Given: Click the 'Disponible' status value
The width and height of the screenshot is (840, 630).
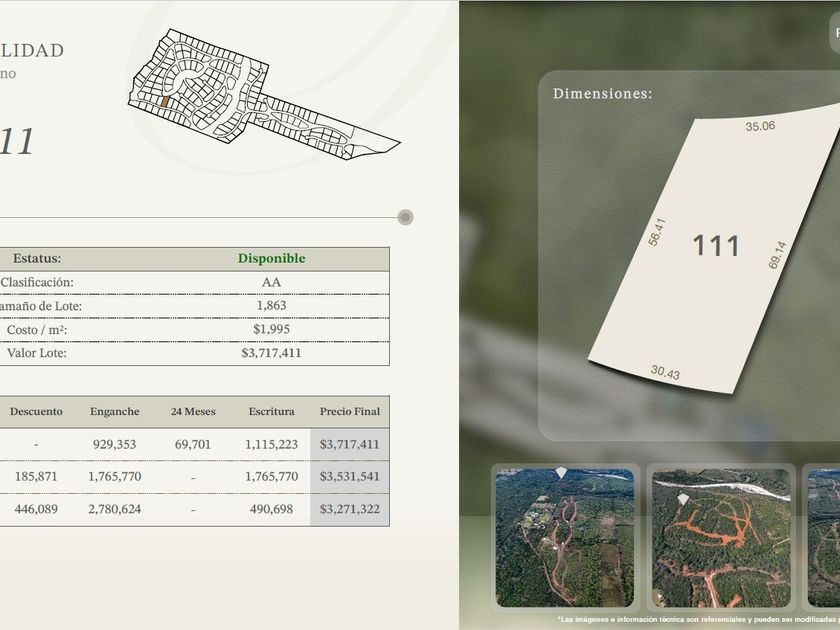Looking at the screenshot, I should [272, 258].
